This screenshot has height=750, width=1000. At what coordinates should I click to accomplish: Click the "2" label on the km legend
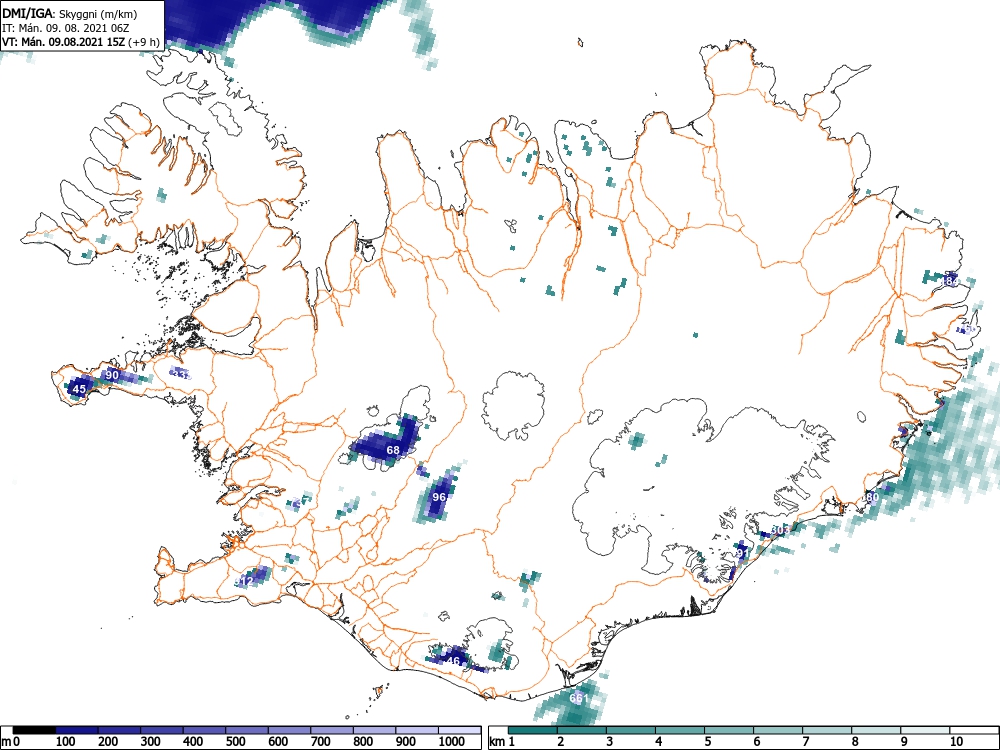click(x=561, y=742)
